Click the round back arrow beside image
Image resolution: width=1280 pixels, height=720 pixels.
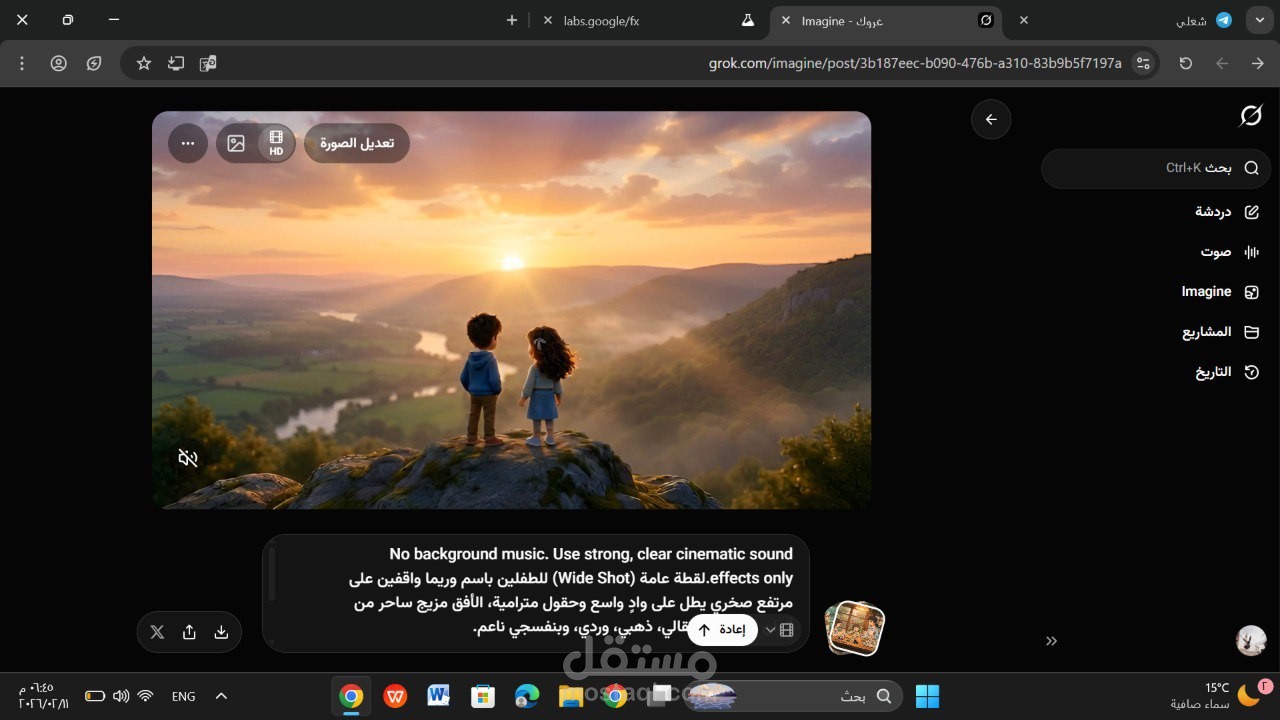pyautogui.click(x=991, y=119)
